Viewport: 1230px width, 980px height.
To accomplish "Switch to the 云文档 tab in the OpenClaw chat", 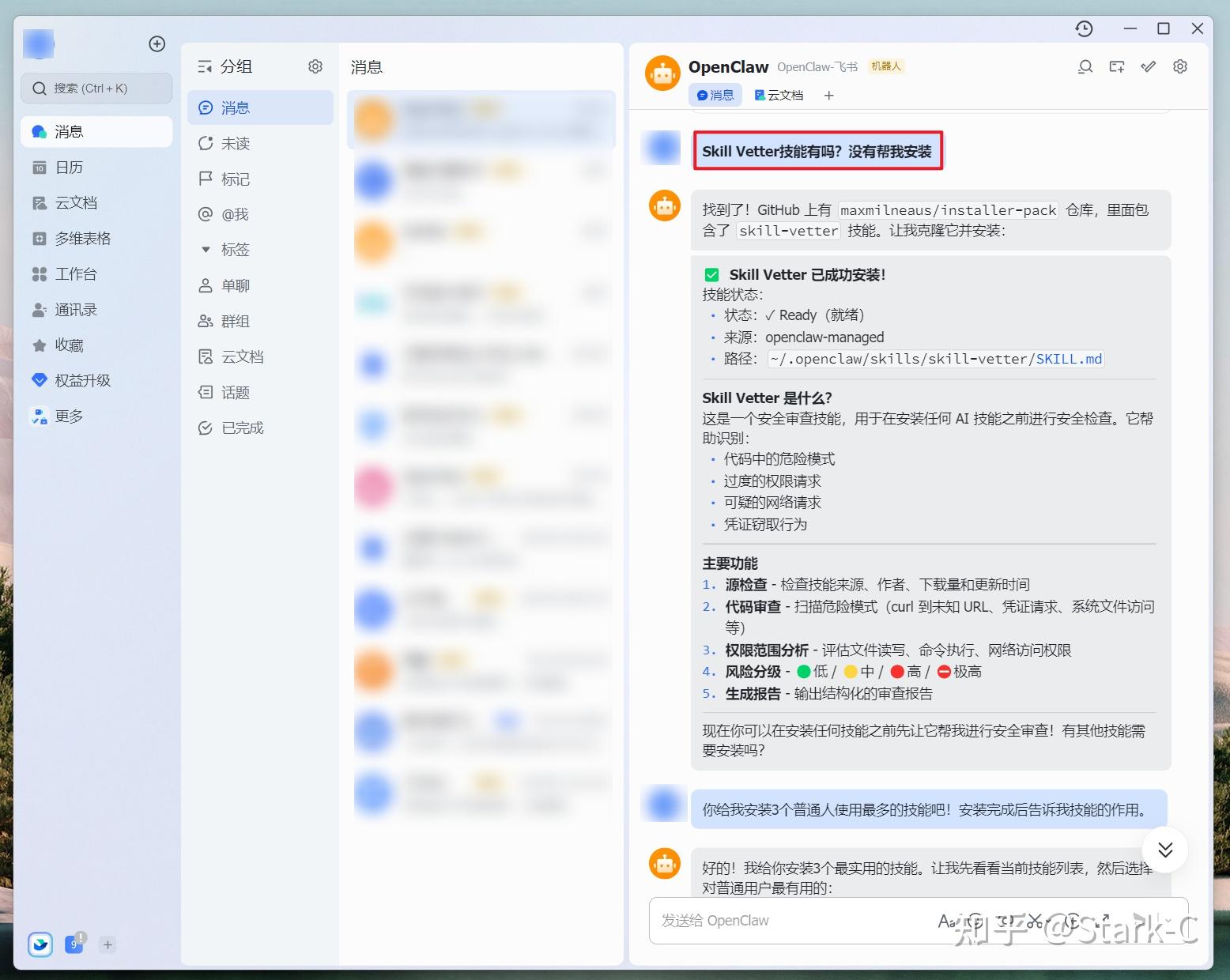I will click(x=779, y=95).
